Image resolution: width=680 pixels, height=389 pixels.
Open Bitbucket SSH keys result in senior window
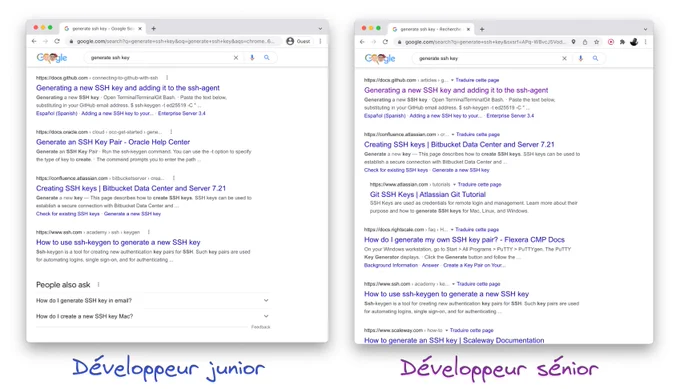click(459, 144)
